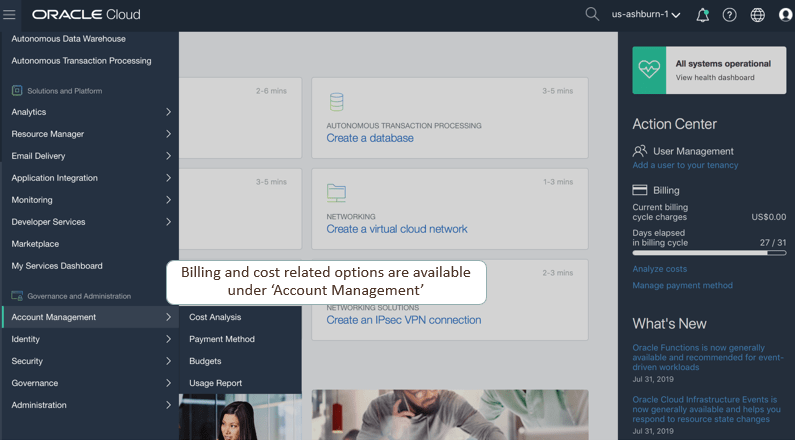Image resolution: width=795 pixels, height=440 pixels.
Task: Expand the Security submenu arrow
Action: 168,361
